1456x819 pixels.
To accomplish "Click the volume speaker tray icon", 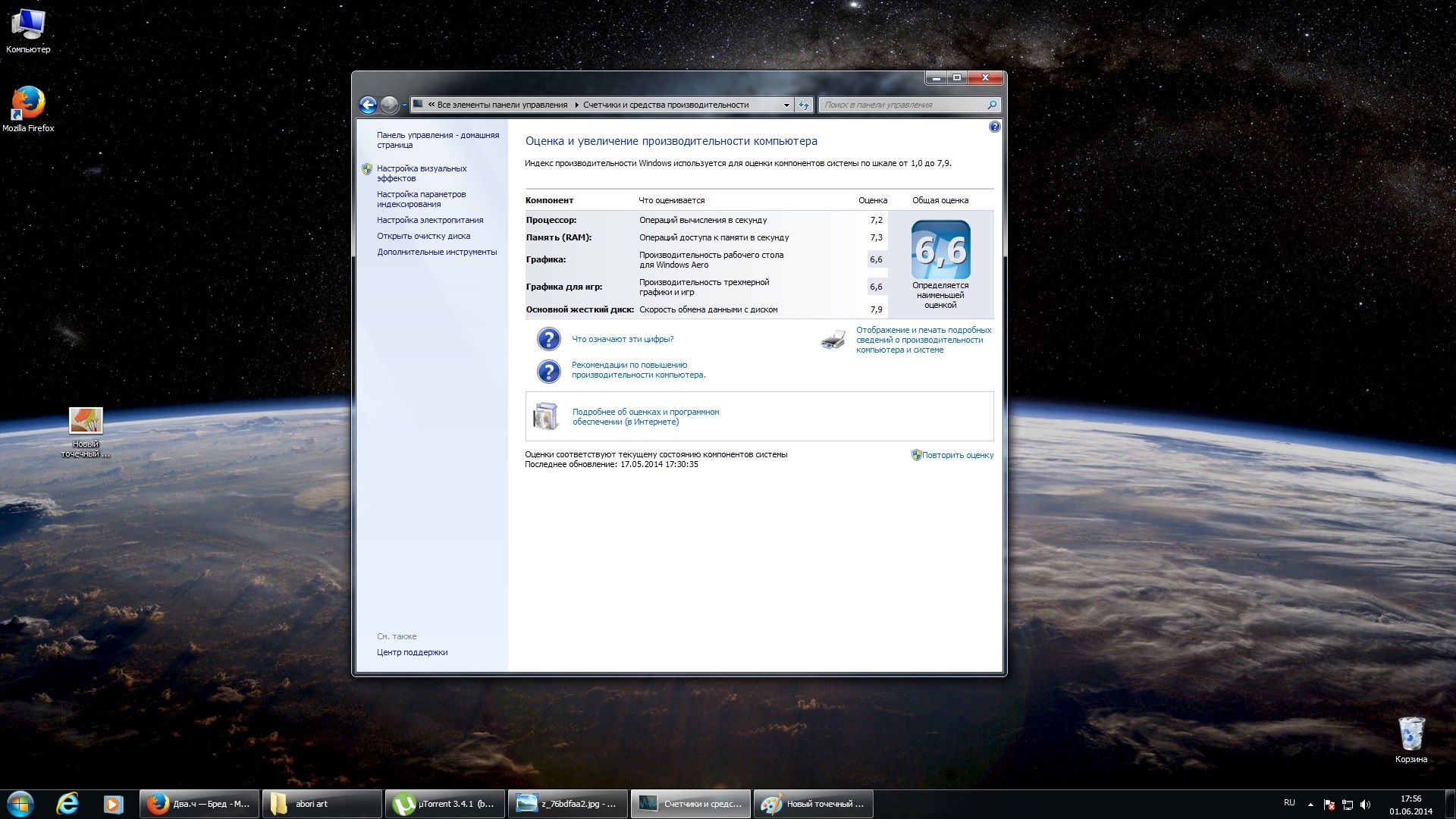I will click(x=1365, y=805).
